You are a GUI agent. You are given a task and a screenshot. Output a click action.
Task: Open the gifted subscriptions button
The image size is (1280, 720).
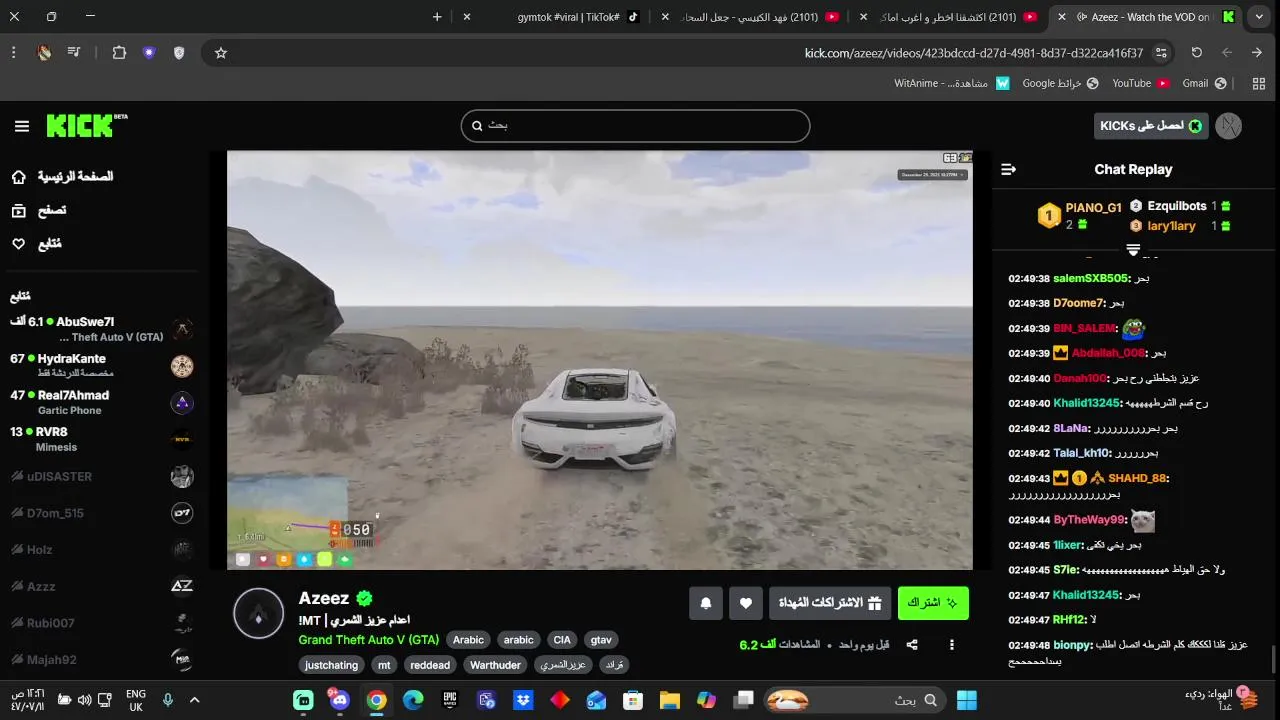pyautogui.click(x=830, y=603)
